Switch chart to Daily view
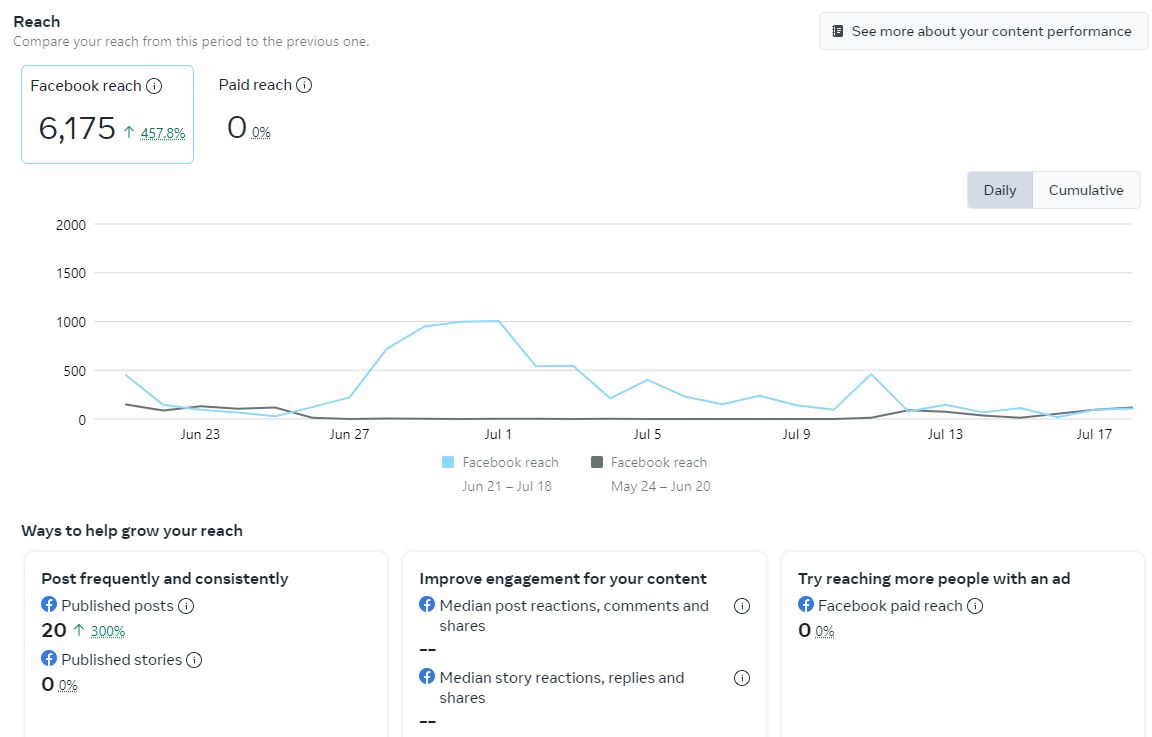1152x737 pixels. pyautogui.click(x=1000, y=190)
